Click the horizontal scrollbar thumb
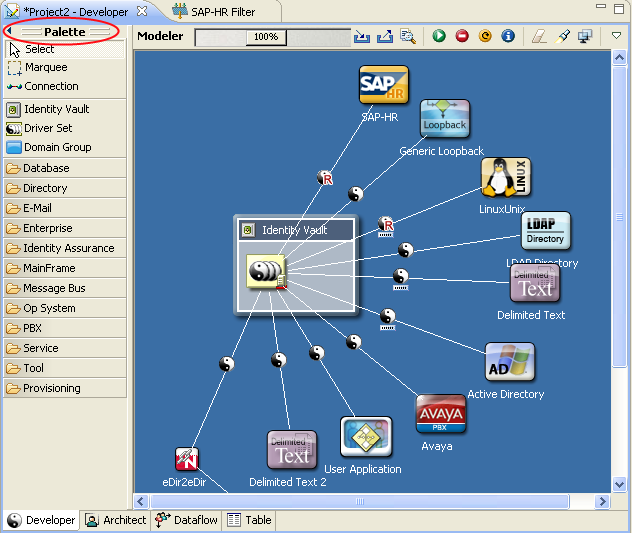 coord(360,502)
